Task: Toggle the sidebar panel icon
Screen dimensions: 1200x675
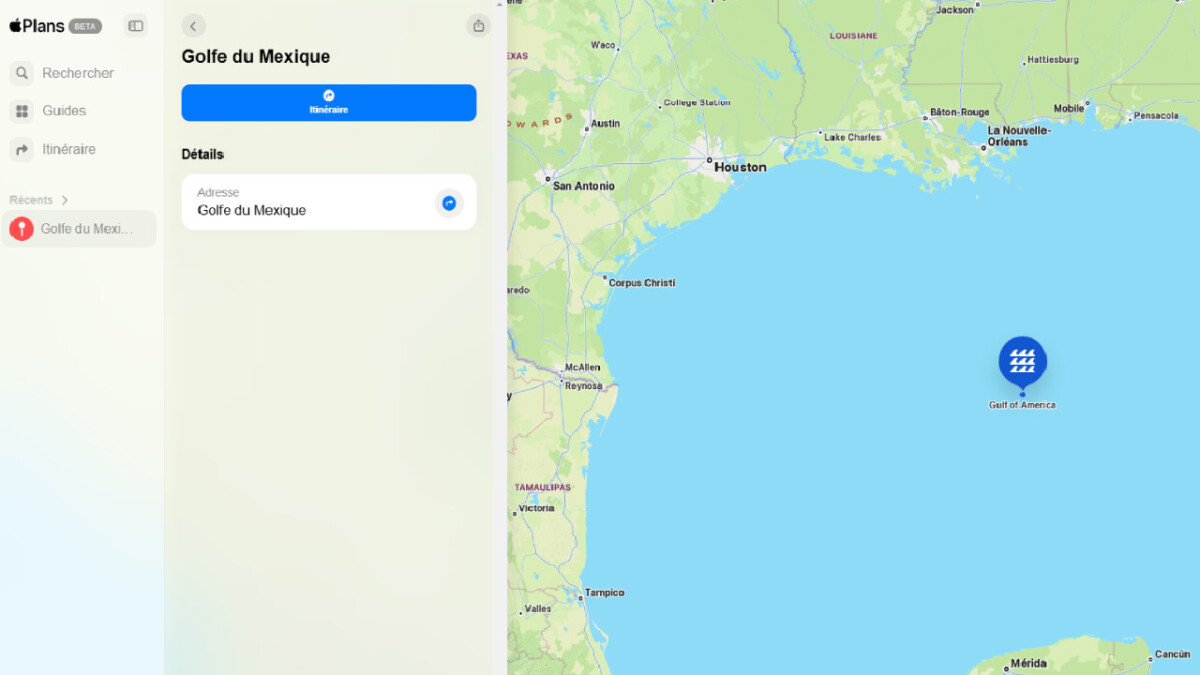Action: [x=136, y=26]
